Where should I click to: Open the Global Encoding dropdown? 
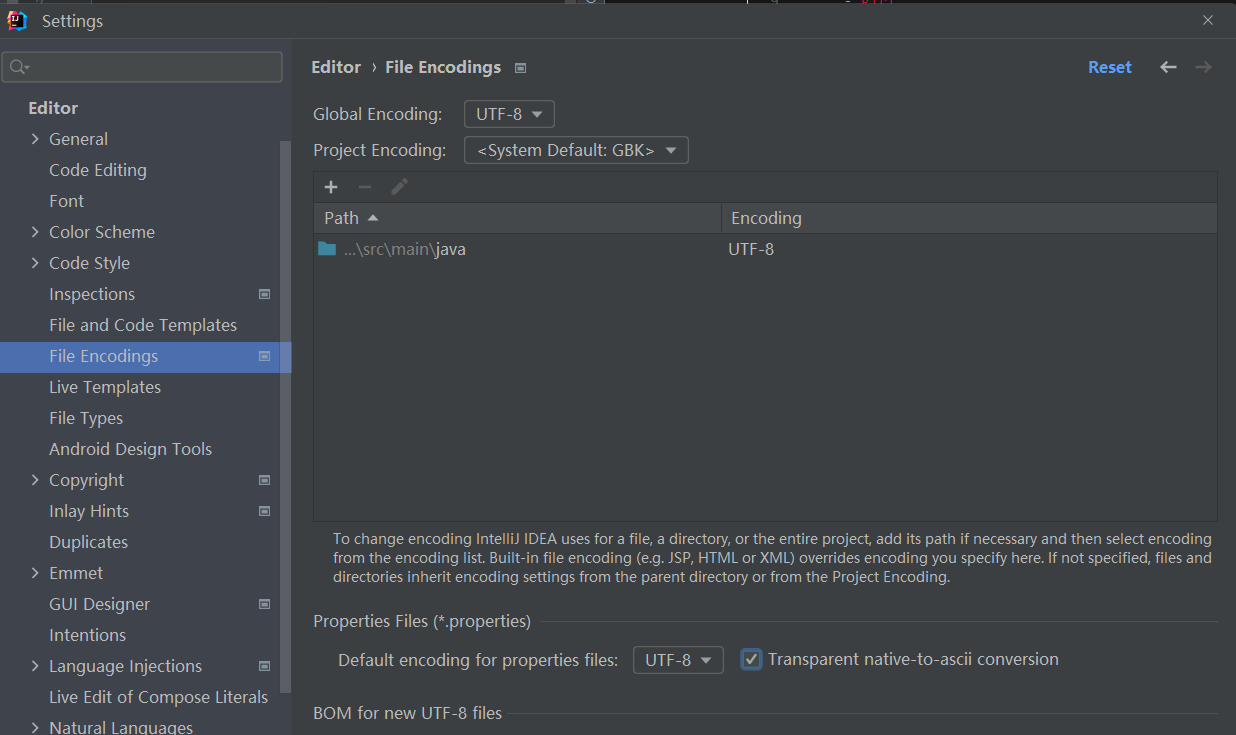(509, 114)
